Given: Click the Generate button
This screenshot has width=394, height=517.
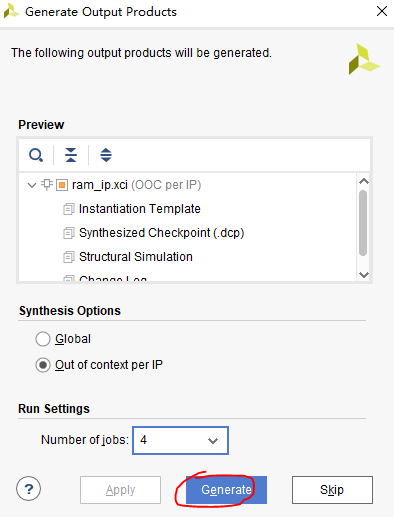Looking at the screenshot, I should click(226, 490).
